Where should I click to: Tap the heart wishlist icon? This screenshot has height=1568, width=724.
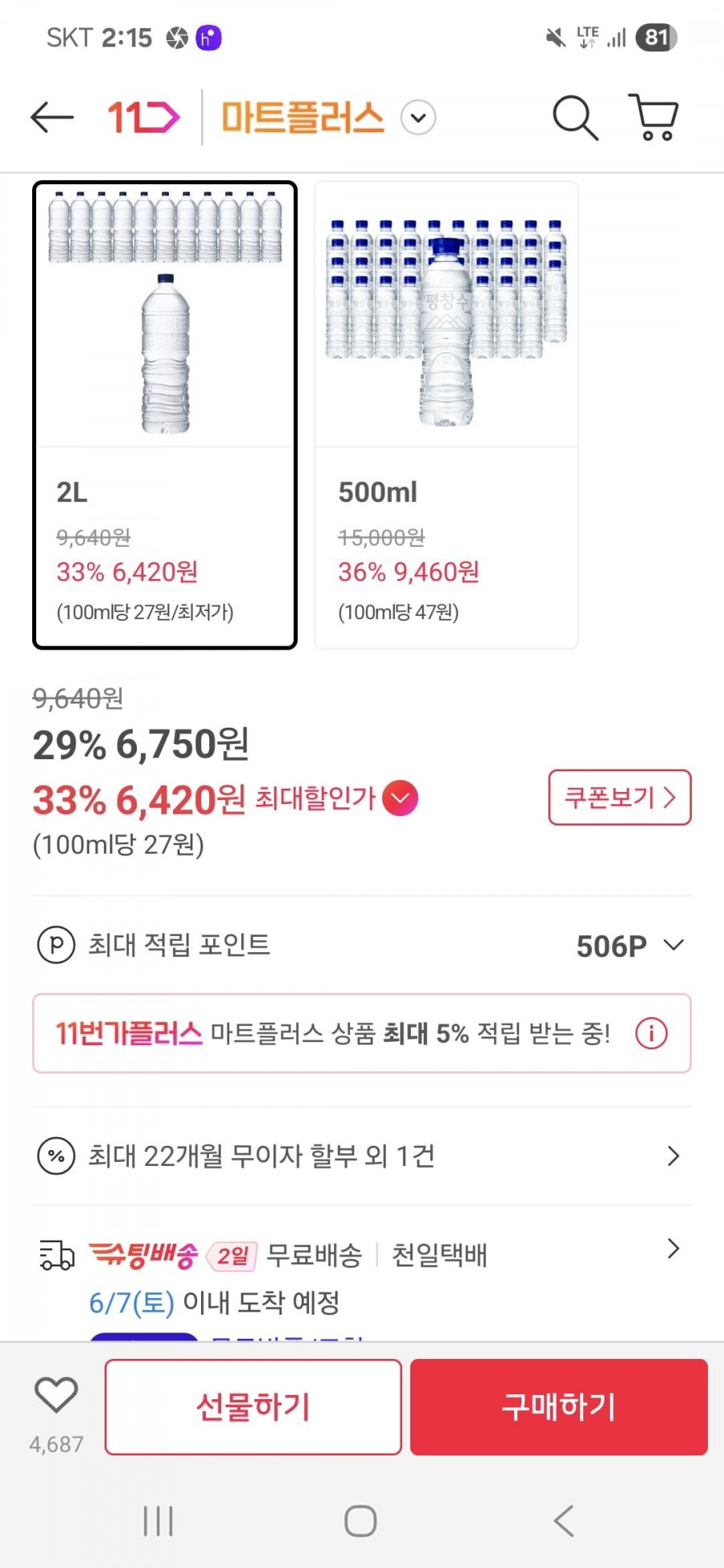point(56,1395)
